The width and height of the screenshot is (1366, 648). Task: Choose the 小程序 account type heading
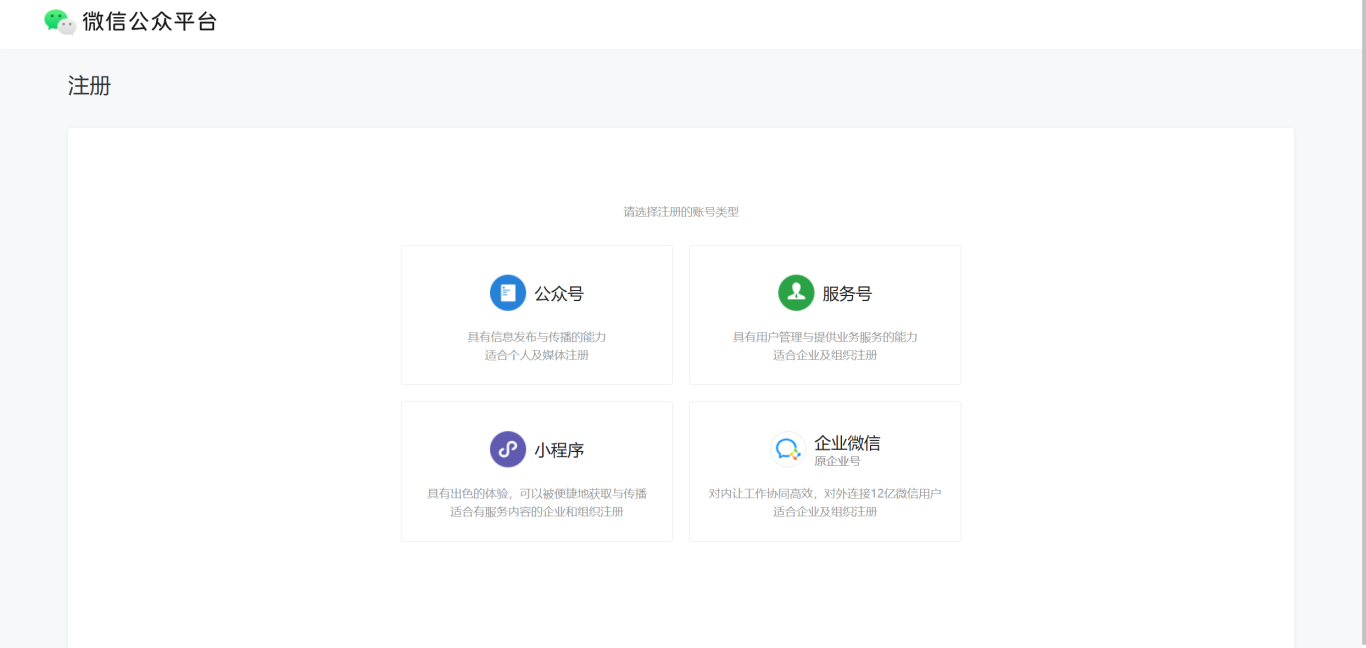pyautogui.click(x=559, y=450)
